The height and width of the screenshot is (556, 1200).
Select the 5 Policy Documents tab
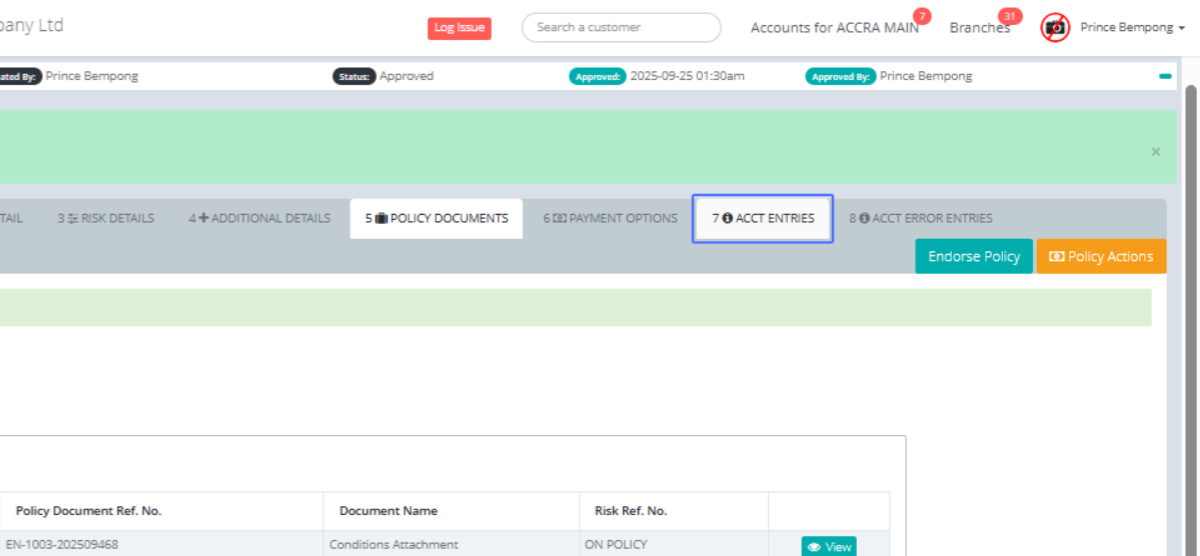(x=436, y=218)
